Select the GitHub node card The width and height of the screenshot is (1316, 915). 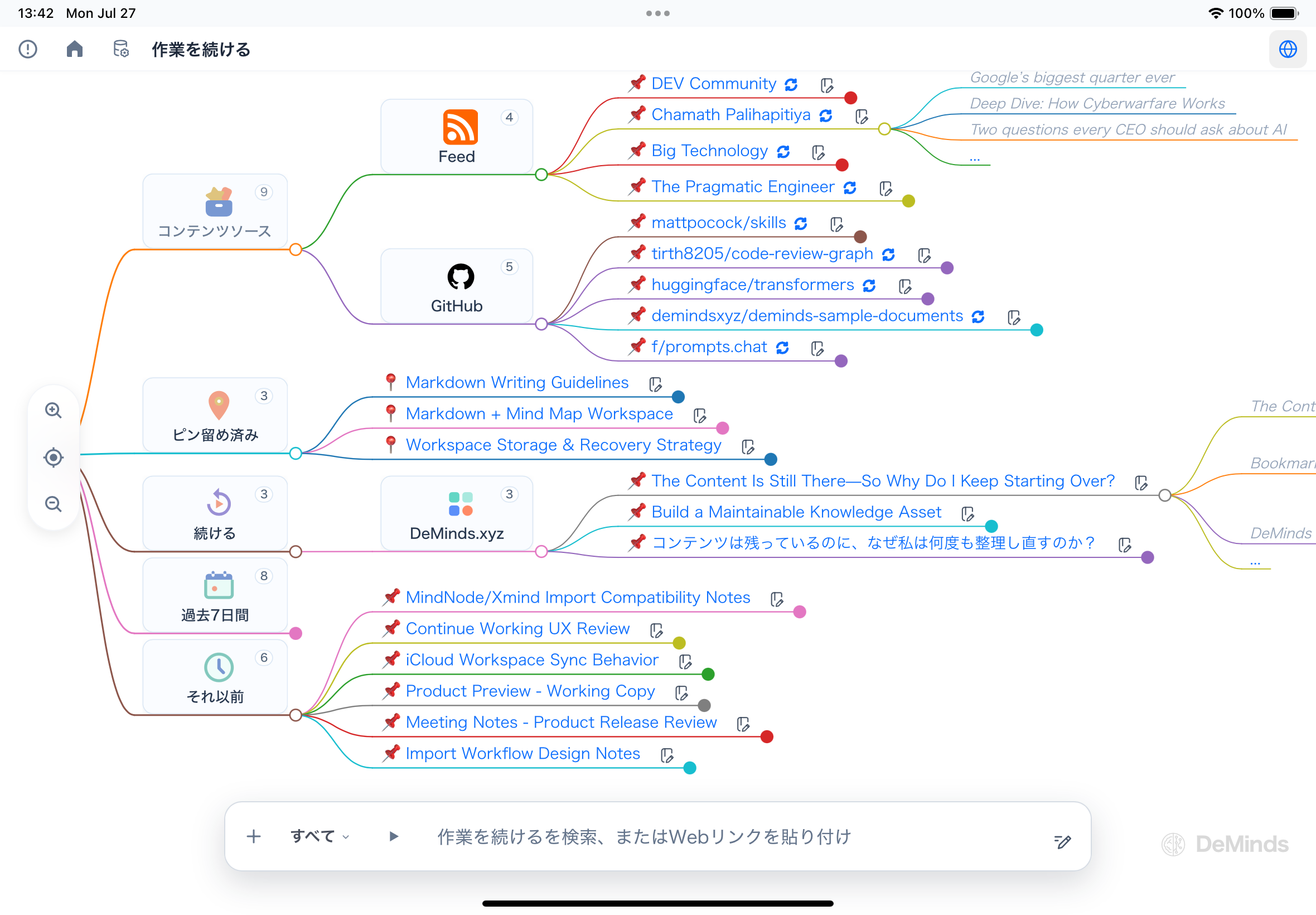click(x=457, y=286)
